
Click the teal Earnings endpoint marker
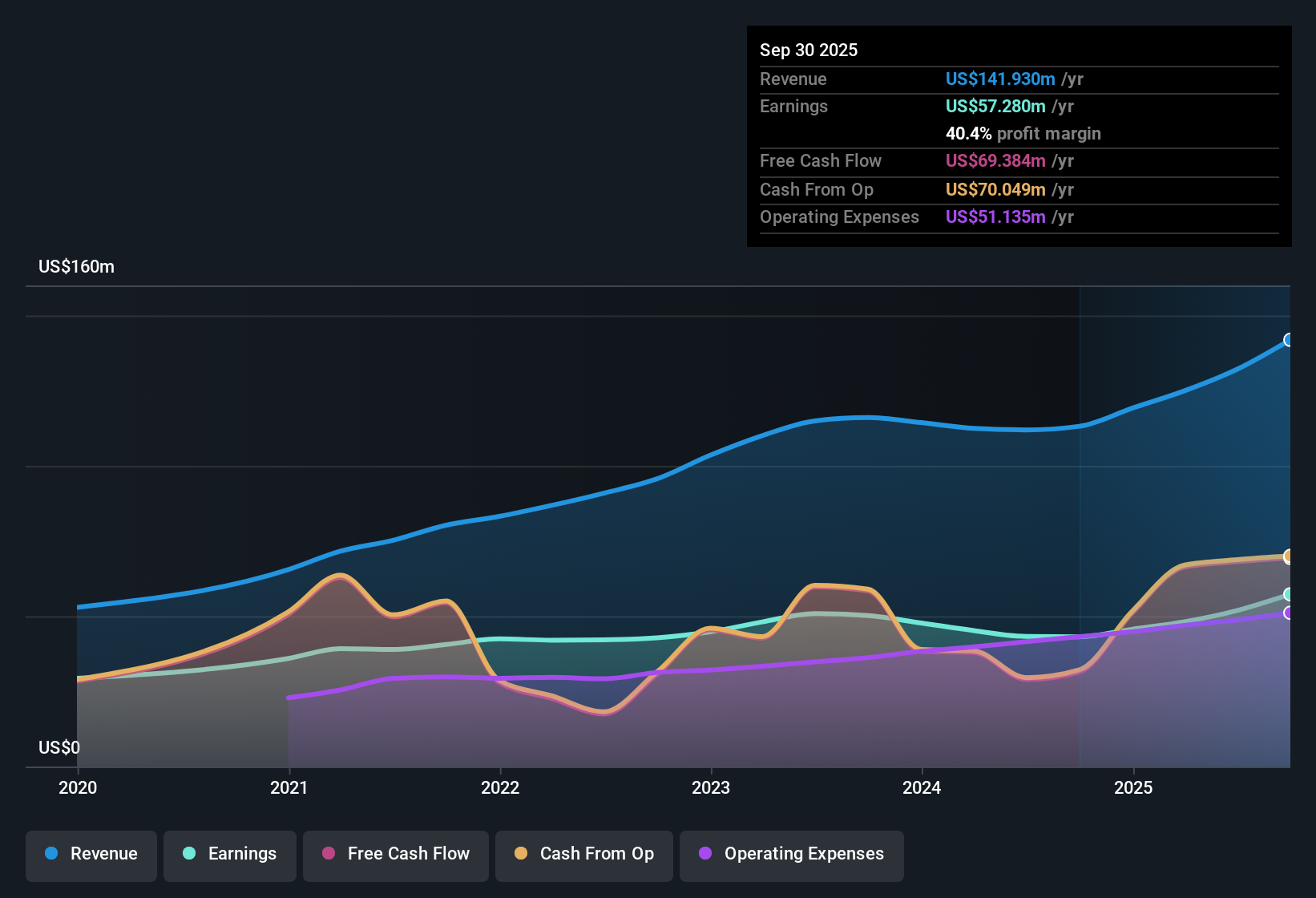coord(1289,594)
